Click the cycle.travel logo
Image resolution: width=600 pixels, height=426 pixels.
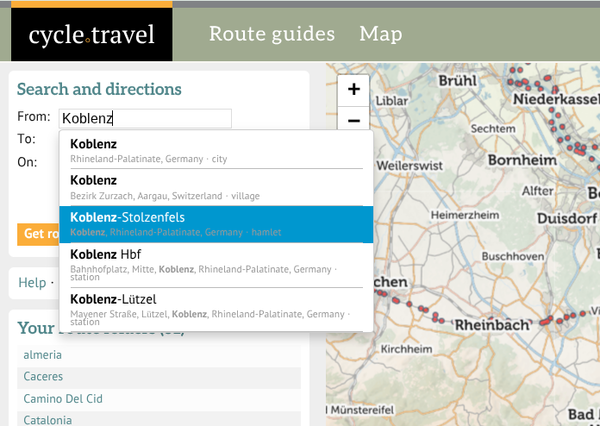[92, 36]
